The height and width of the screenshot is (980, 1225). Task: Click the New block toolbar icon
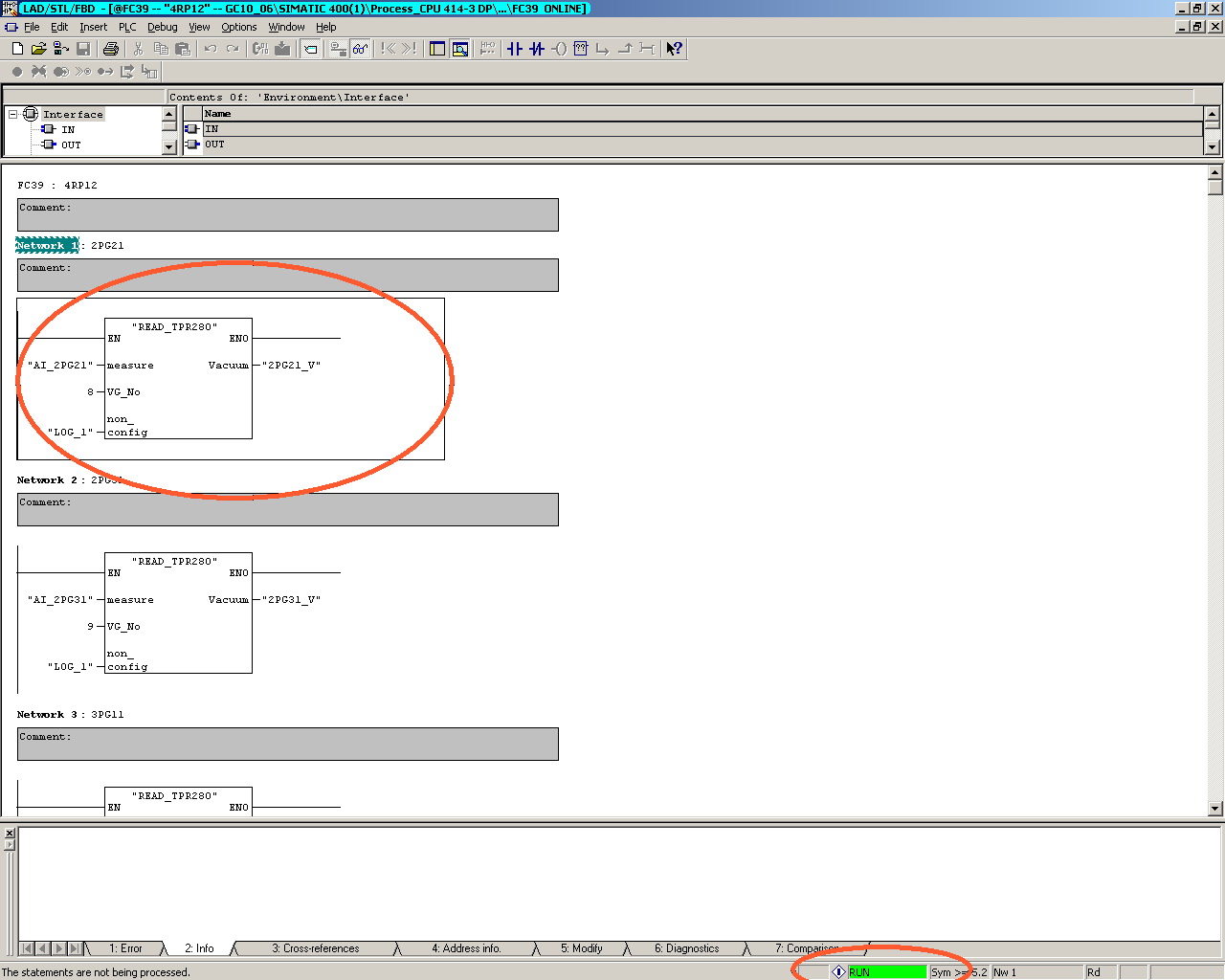coord(16,49)
